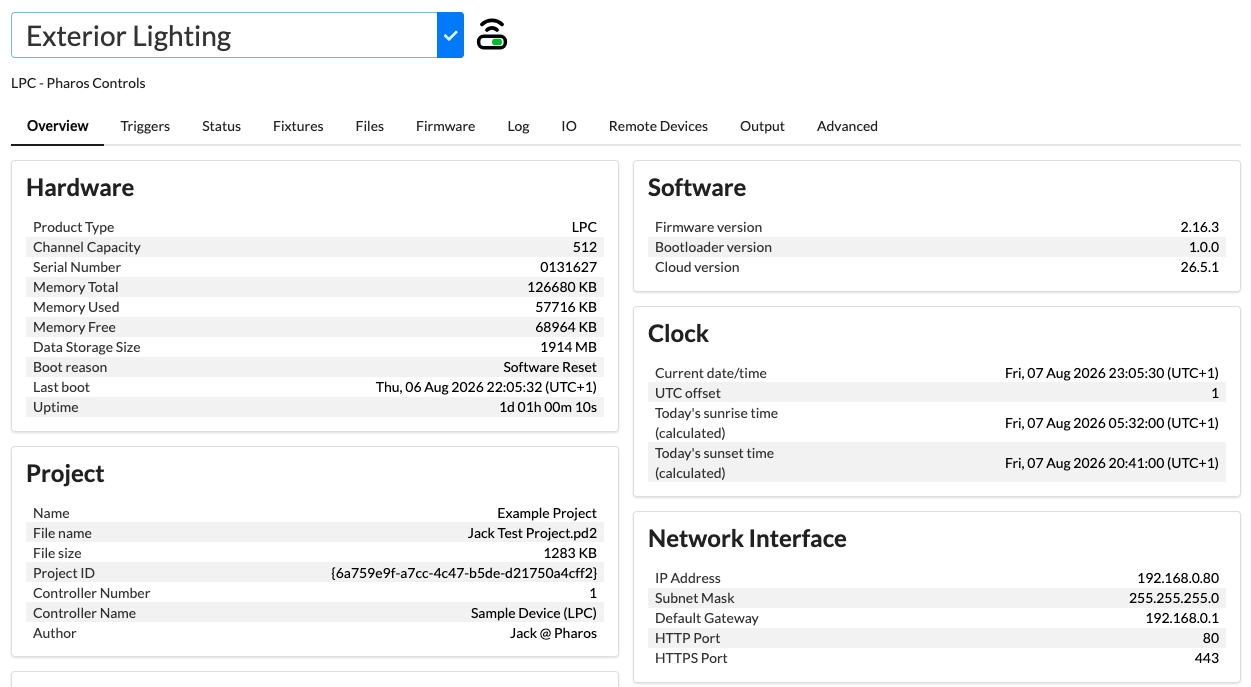Open the Advanced tab

pos(847,126)
